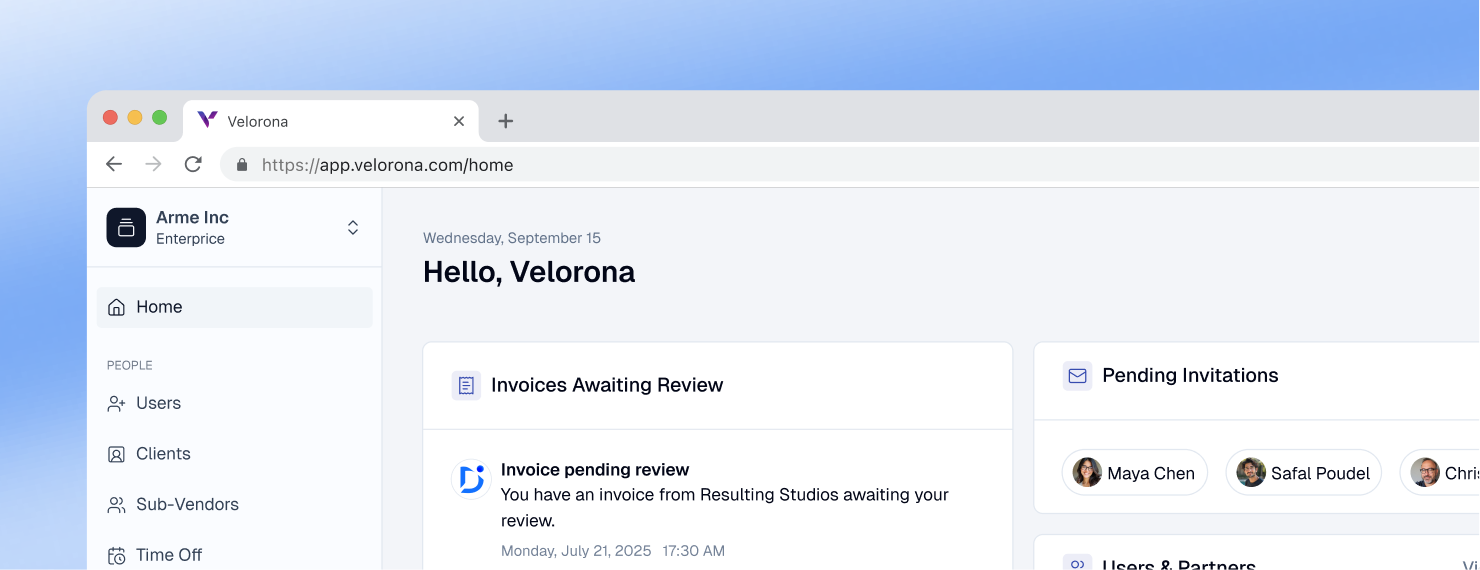Image resolution: width=1480 pixels, height=570 pixels.
Task: Open the Users page in sidebar
Action: pyautogui.click(x=158, y=403)
